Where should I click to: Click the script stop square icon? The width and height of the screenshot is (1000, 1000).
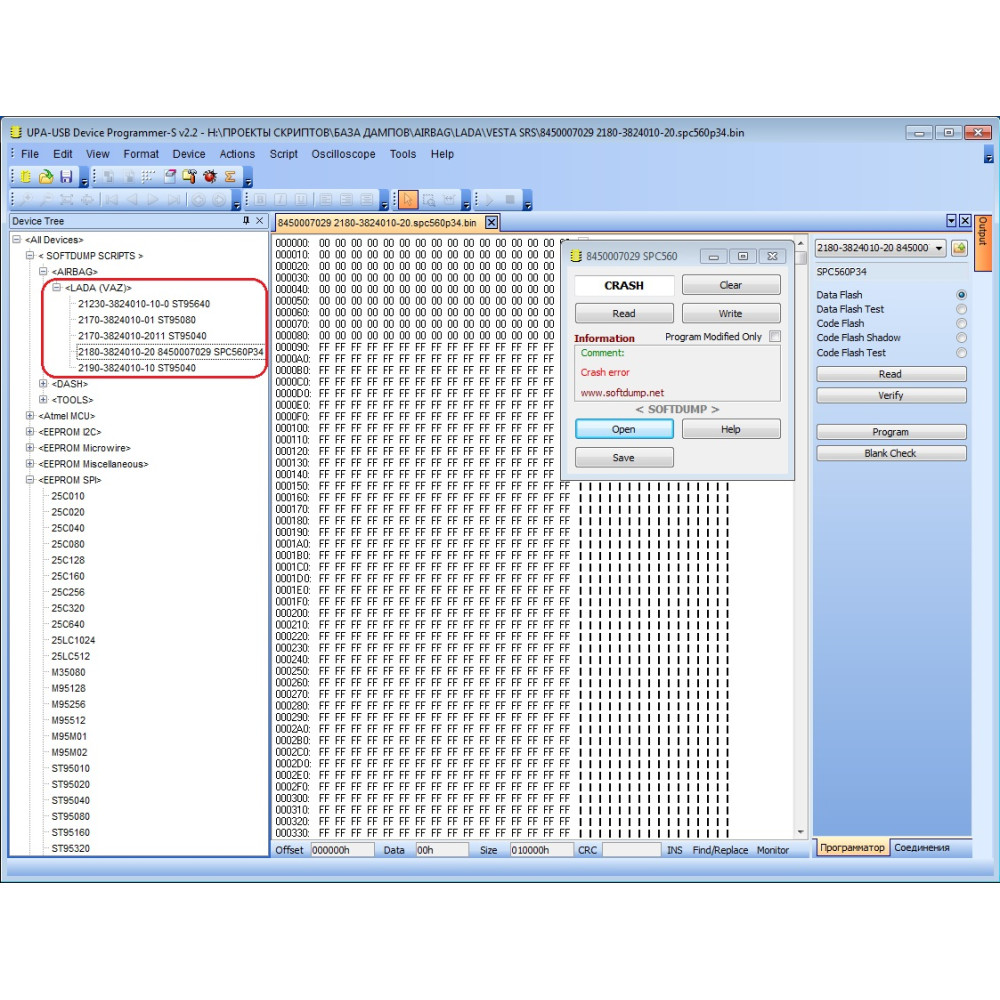[x=510, y=200]
